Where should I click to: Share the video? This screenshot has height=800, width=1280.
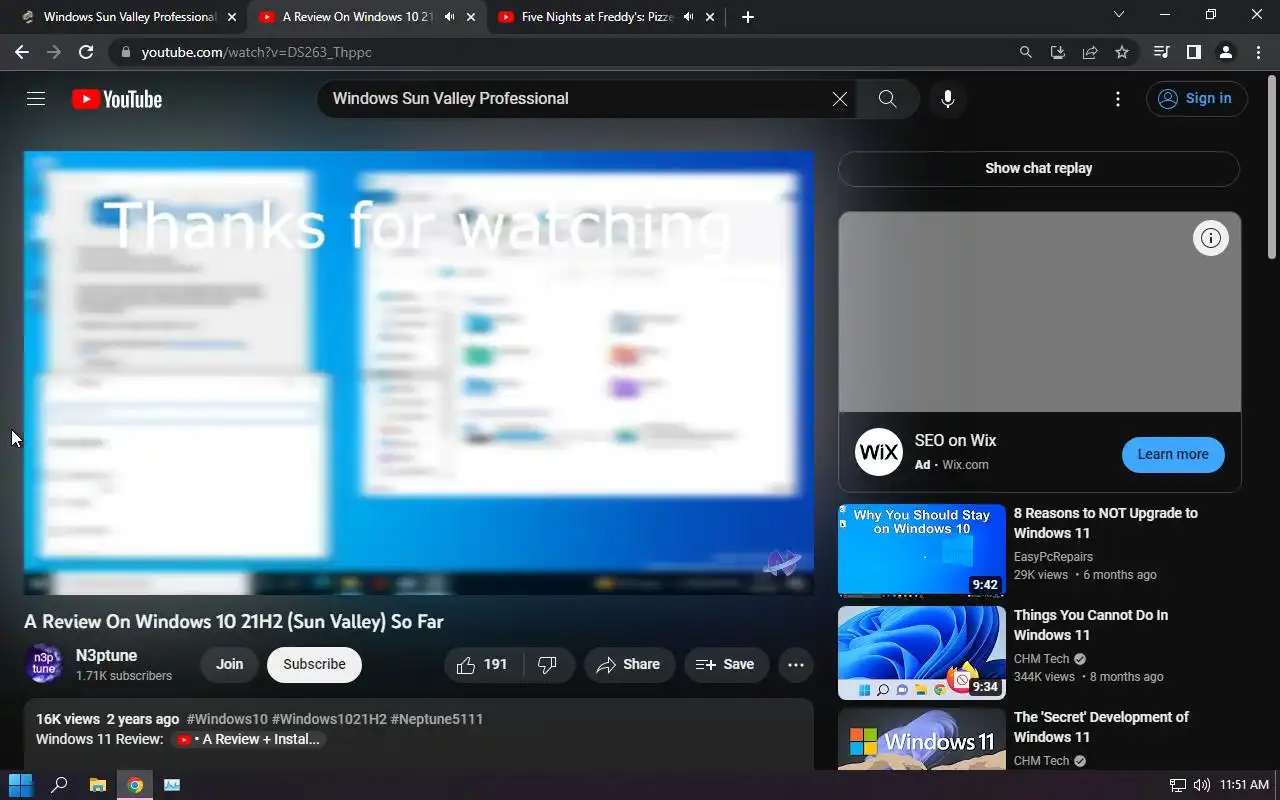tap(629, 665)
